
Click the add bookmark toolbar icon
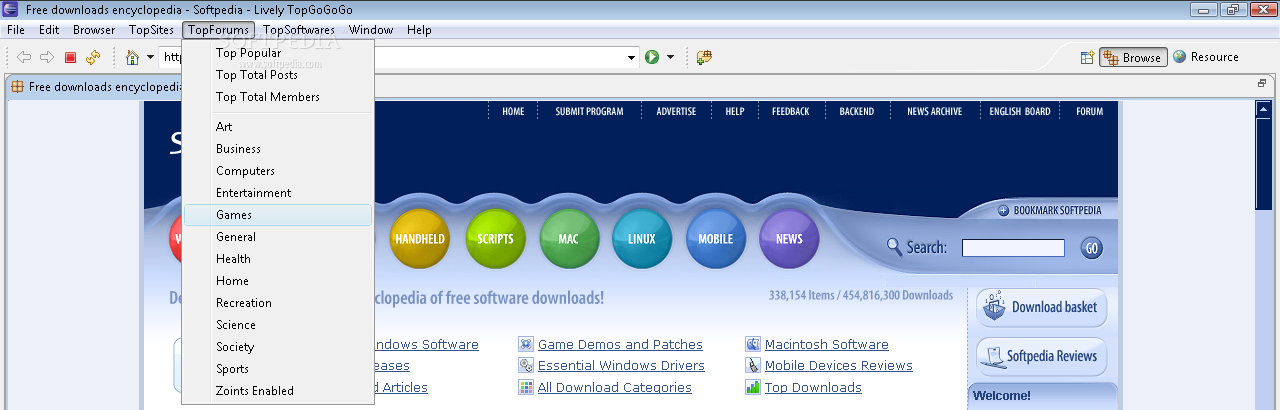(x=704, y=58)
